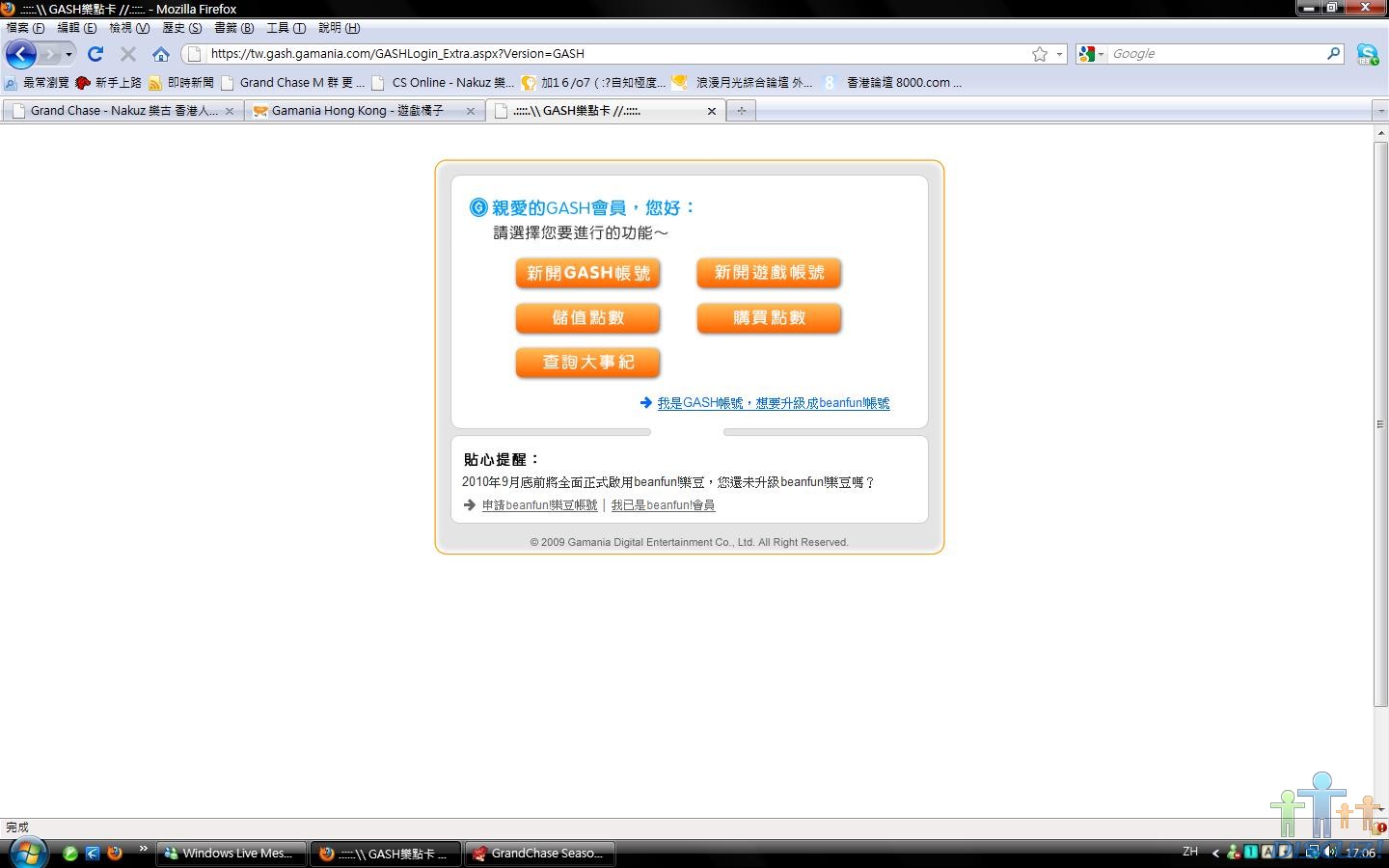This screenshot has width=1389, height=868.
Task: Close the Gamania Hong Kong tab
Action: 471,111
